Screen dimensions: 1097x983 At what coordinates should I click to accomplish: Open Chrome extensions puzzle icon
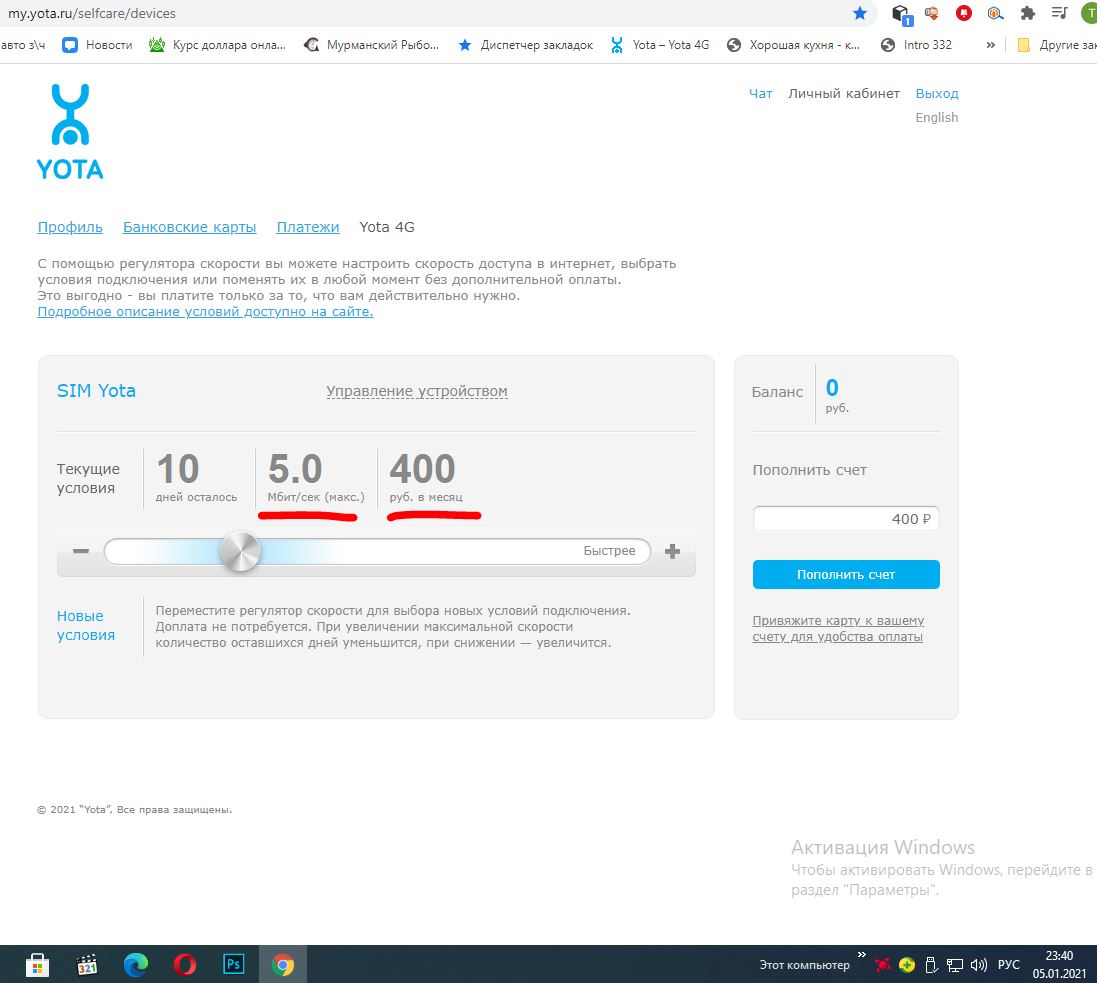1027,14
